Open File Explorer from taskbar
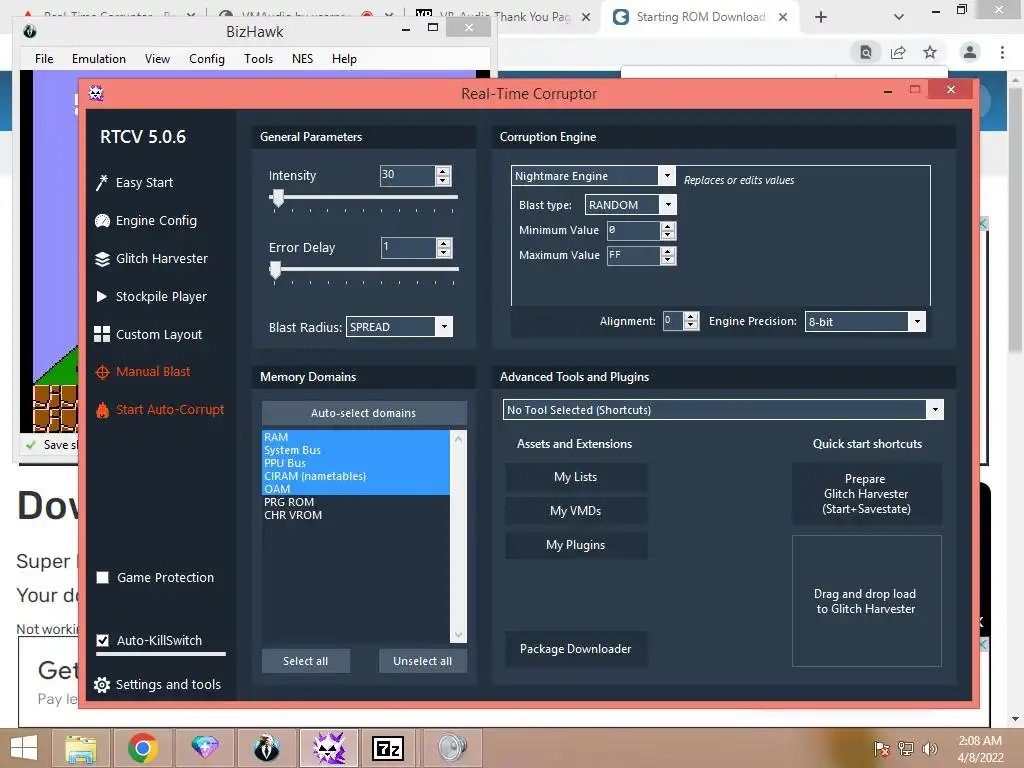The width and height of the screenshot is (1024, 768). (81, 748)
